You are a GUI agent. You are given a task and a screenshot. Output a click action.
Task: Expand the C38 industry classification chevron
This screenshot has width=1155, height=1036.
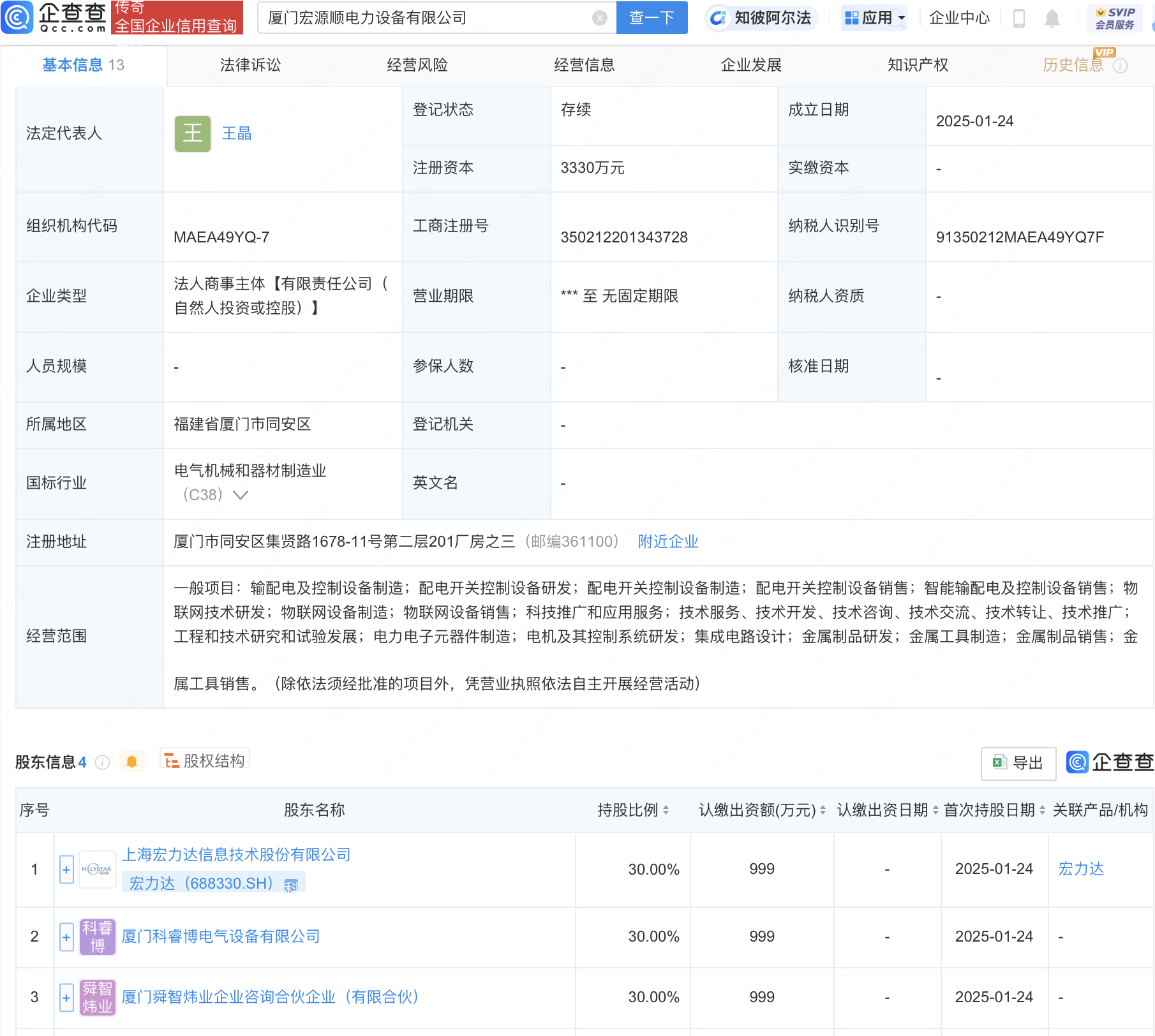[241, 494]
